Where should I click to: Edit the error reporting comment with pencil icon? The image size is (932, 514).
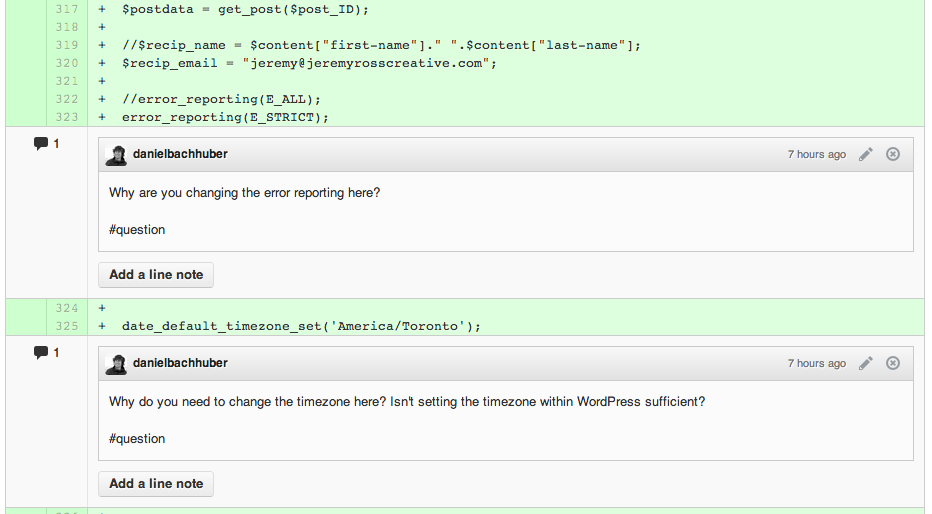click(865, 154)
